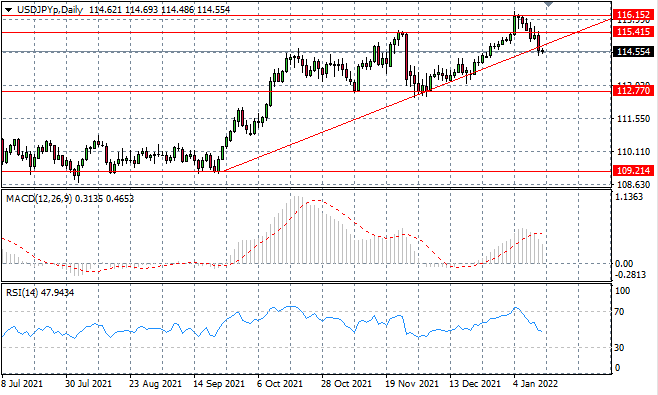This screenshot has width=658, height=395.
Task: Click the 110.110 price axis value
Action: point(633,152)
